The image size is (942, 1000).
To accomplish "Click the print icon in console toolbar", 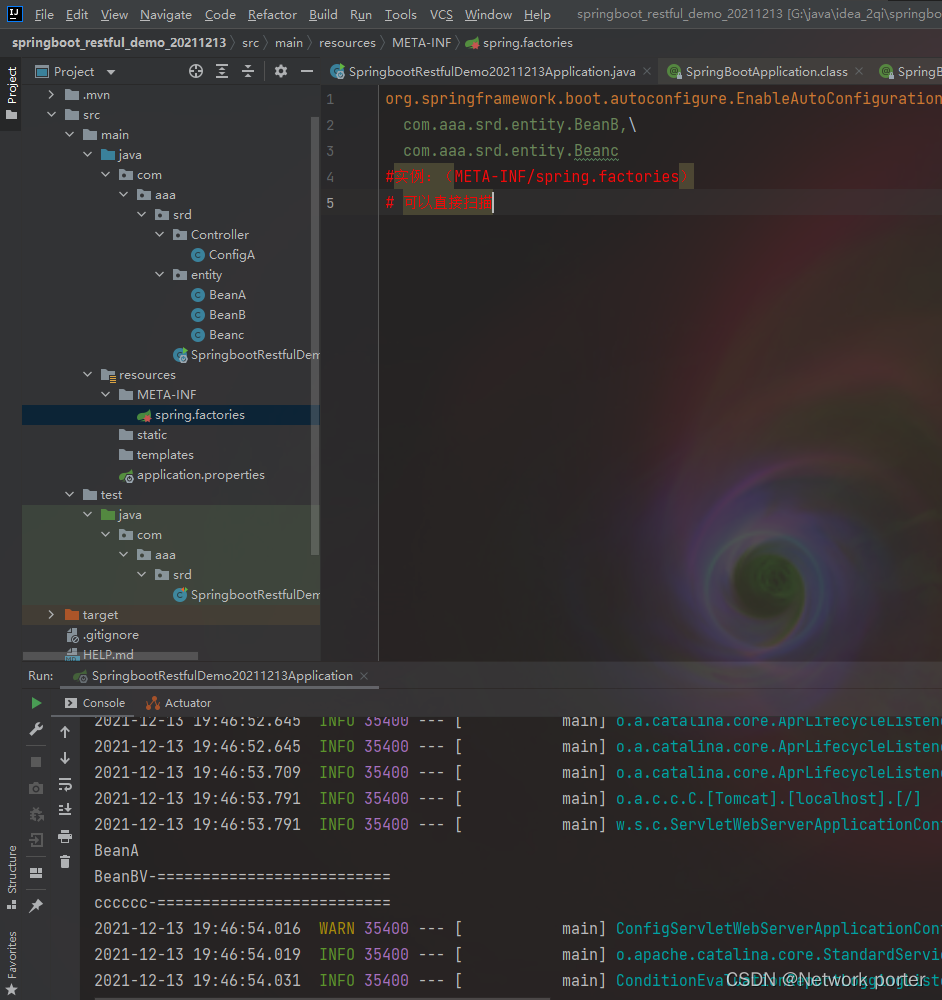I will click(x=65, y=836).
